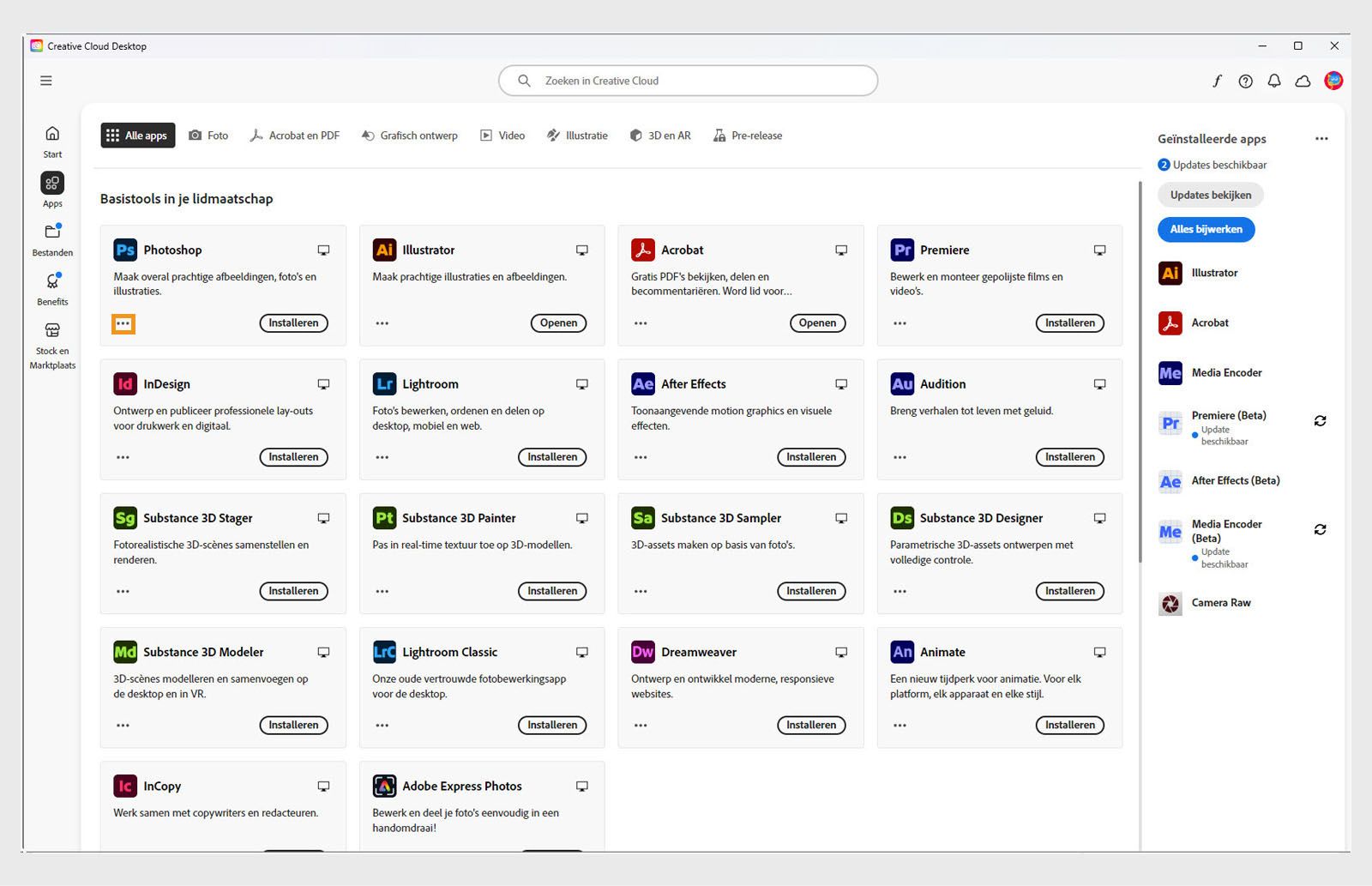
Task: Click Alles bijwerken button
Action: tap(1207, 229)
